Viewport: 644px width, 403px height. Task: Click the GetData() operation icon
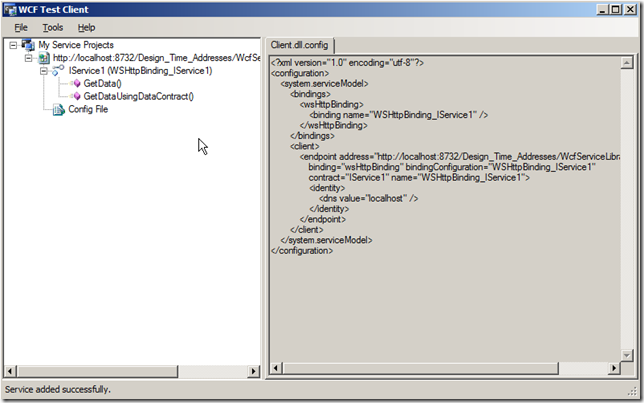pos(76,83)
